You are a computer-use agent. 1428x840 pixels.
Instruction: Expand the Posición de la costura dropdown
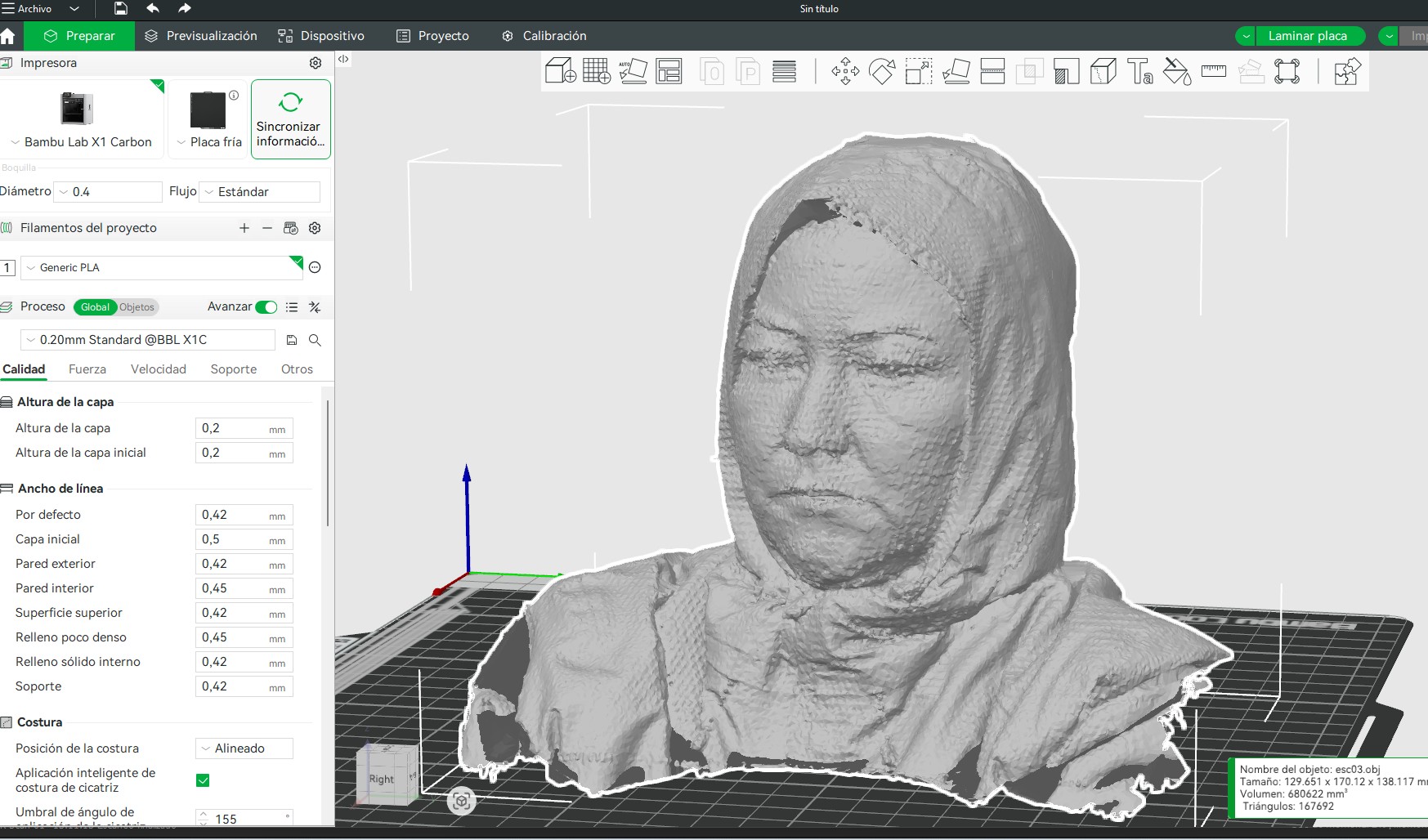point(244,748)
